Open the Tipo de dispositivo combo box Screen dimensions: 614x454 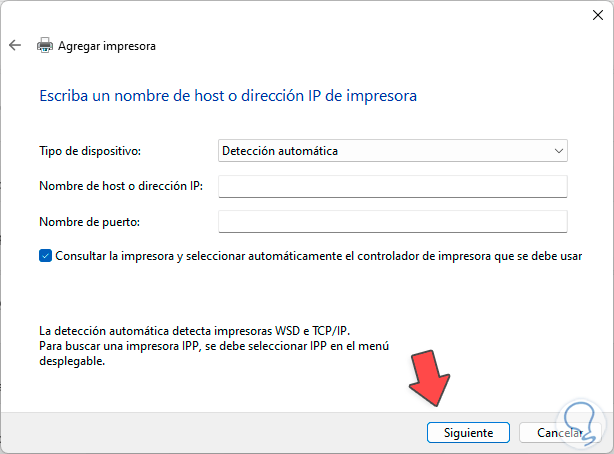[x=392, y=151]
